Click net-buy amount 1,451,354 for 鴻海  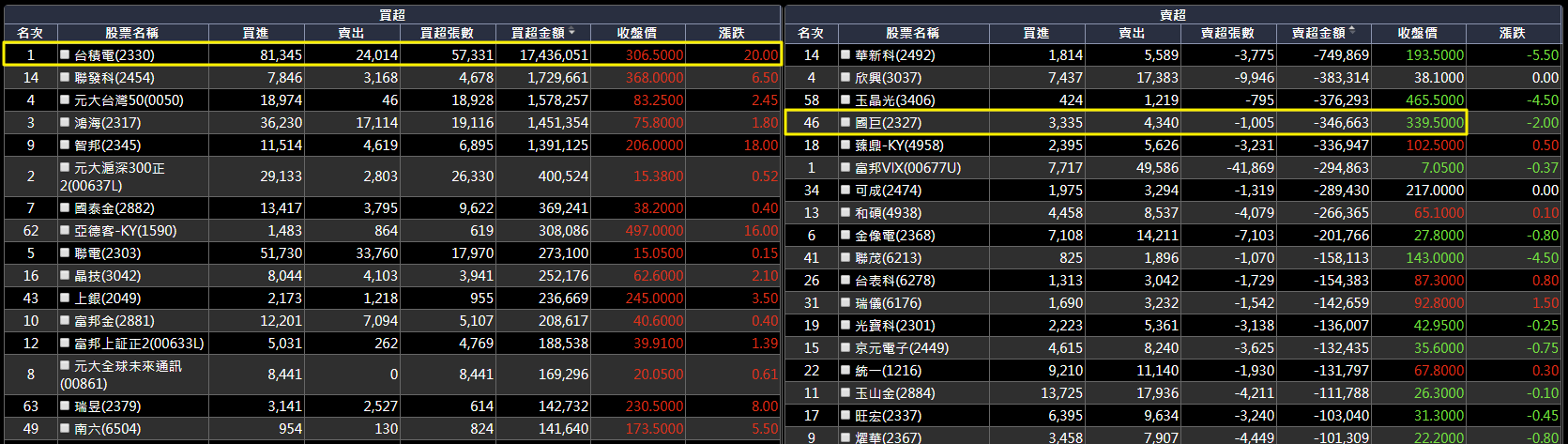pos(557,123)
